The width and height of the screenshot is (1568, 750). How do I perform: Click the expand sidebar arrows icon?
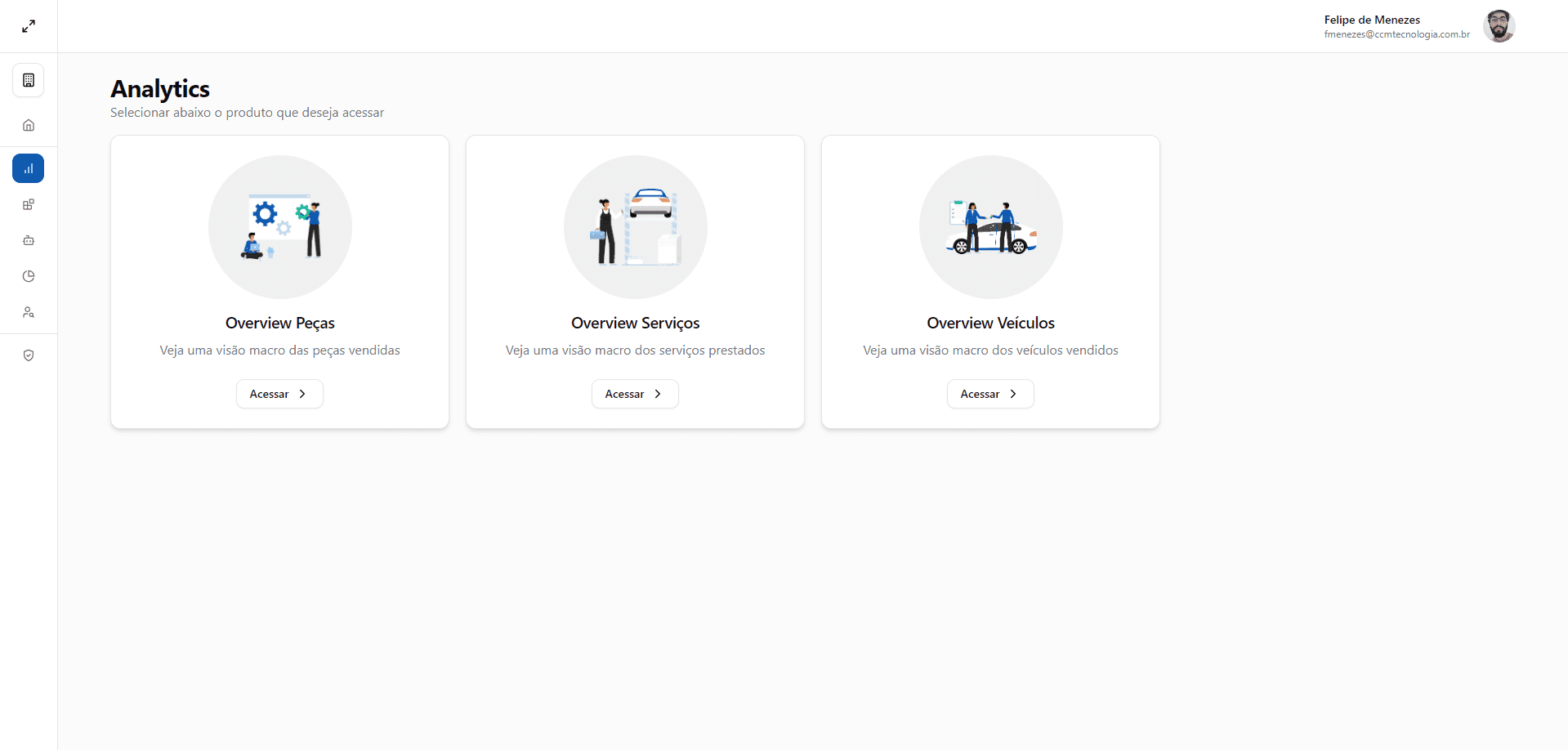coord(29,26)
